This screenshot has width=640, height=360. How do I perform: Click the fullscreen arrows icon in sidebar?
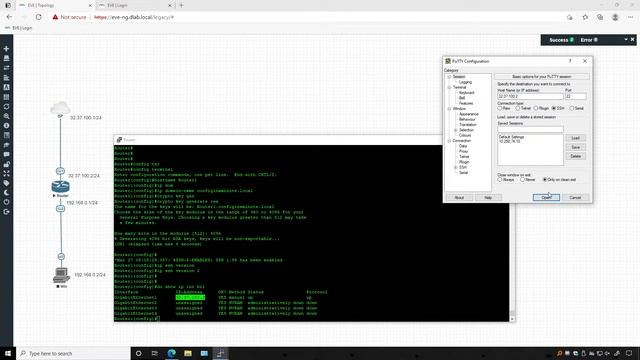click(x=6, y=173)
